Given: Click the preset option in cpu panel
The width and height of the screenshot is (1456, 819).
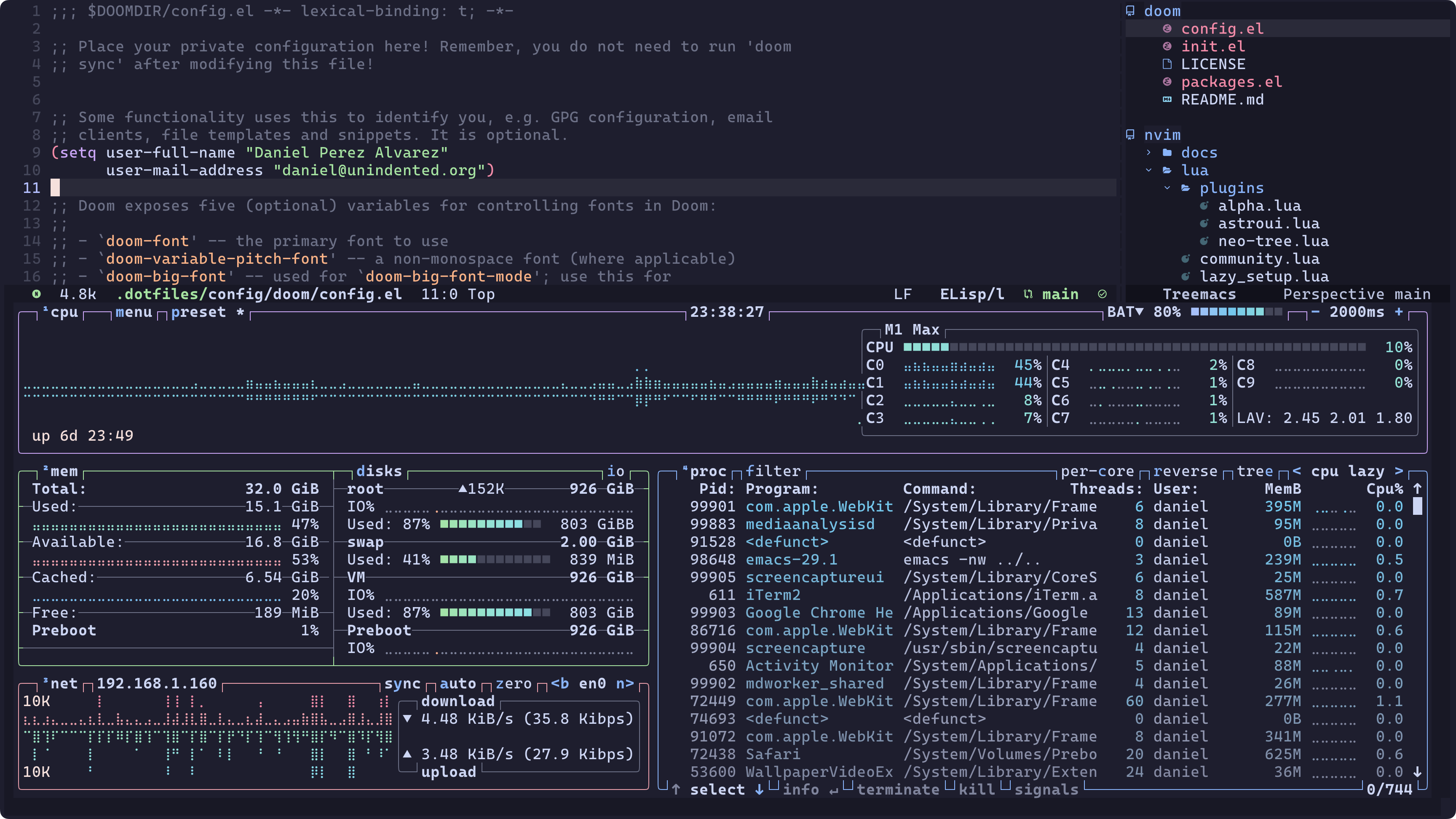Looking at the screenshot, I should tap(198, 312).
